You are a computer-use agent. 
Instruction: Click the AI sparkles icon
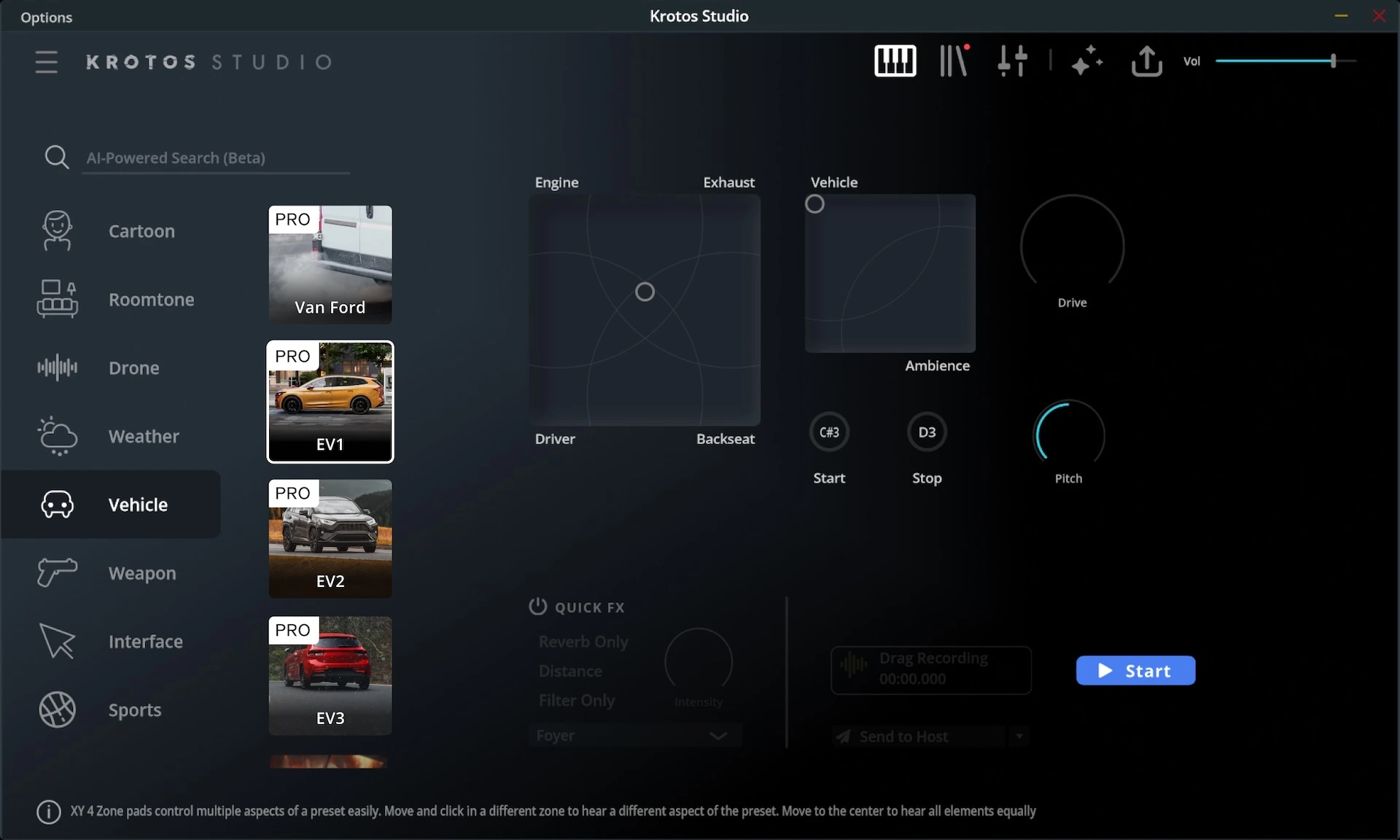[x=1086, y=61]
